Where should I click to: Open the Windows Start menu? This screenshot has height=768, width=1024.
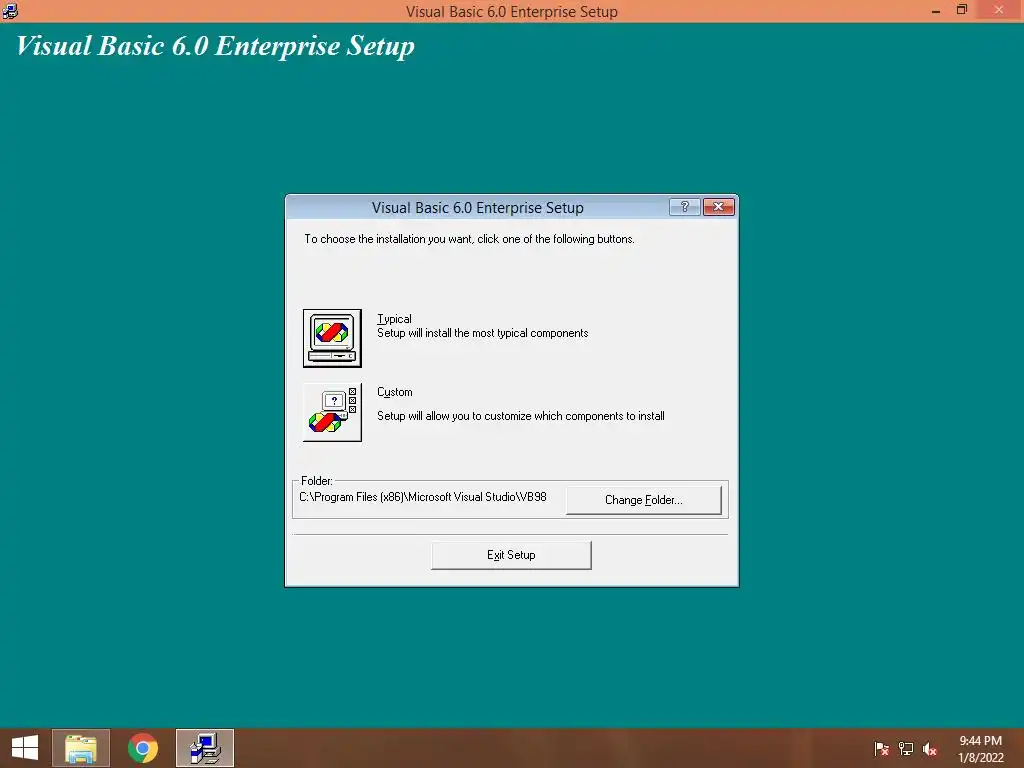coord(25,748)
